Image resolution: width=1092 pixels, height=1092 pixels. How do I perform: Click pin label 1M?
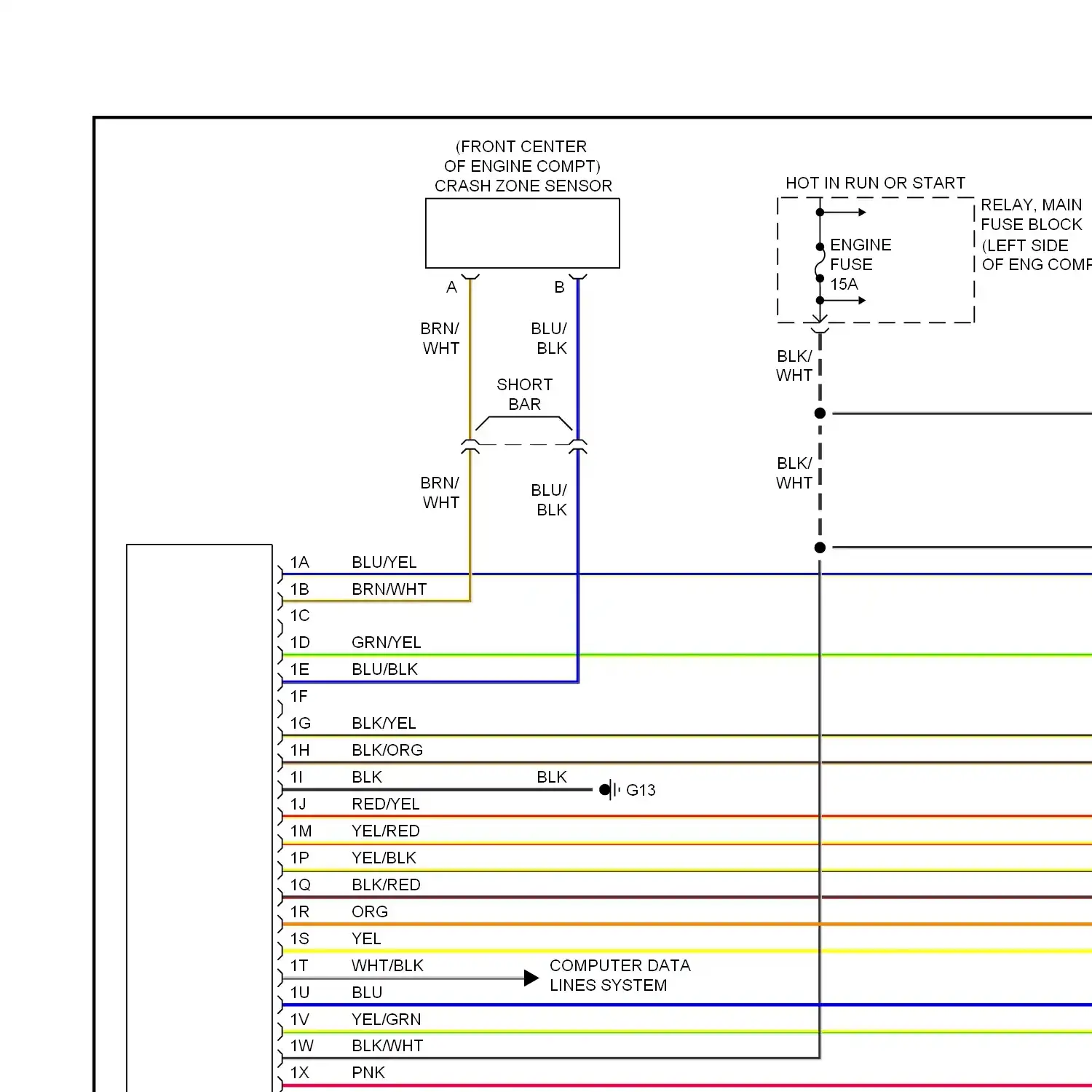301,831
